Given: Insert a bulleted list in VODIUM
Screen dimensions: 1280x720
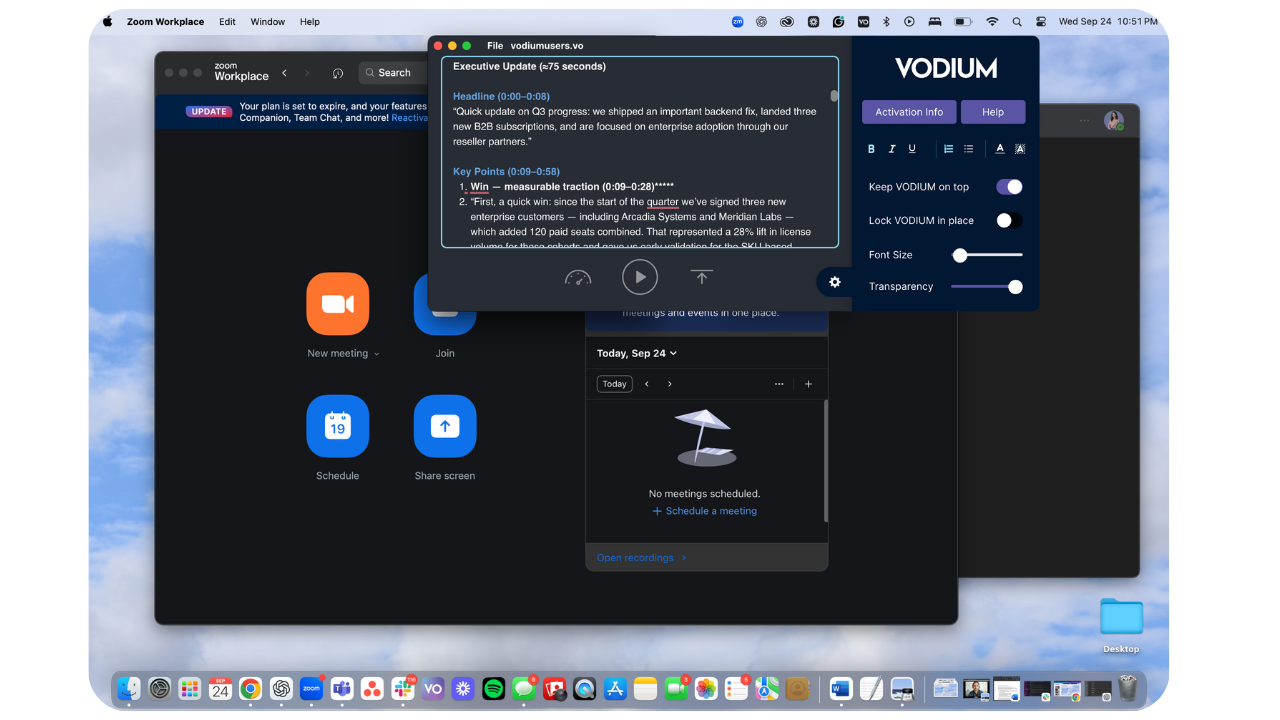Looking at the screenshot, I should pyautogui.click(x=969, y=149).
